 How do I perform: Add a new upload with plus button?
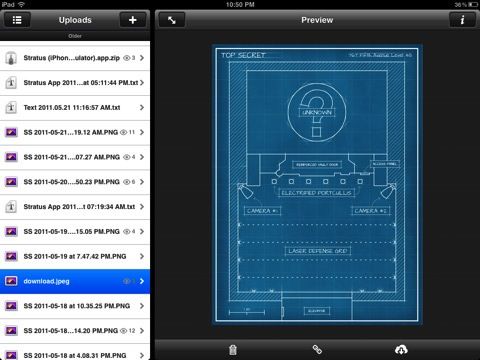(x=133, y=20)
